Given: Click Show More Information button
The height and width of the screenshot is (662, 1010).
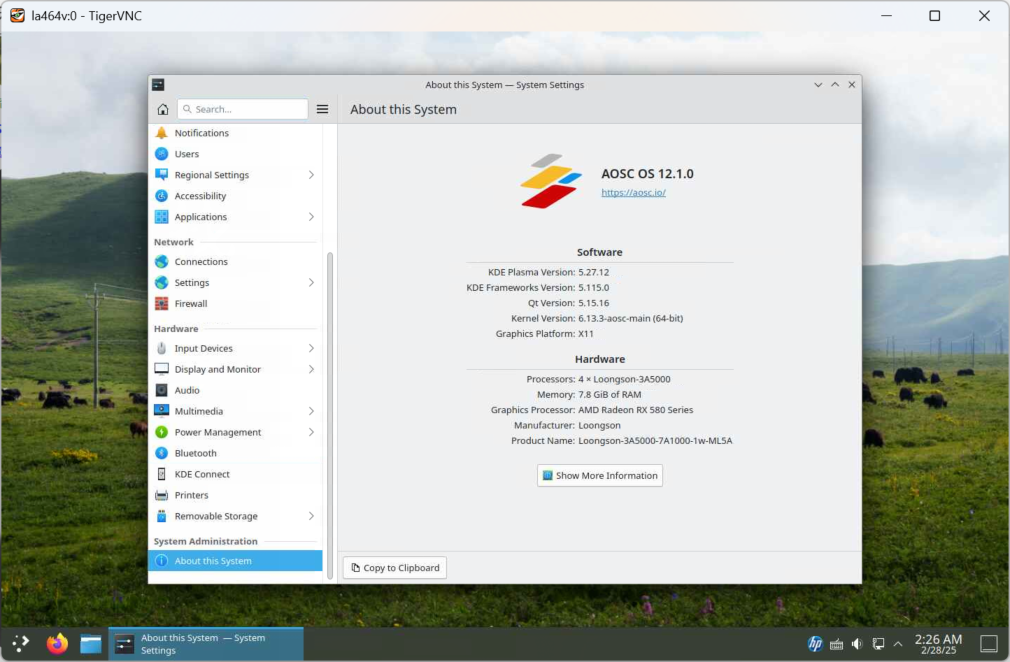Looking at the screenshot, I should [600, 475].
